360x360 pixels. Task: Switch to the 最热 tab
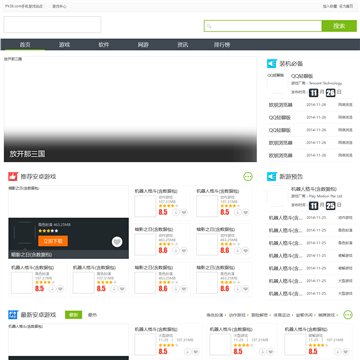pos(92,315)
